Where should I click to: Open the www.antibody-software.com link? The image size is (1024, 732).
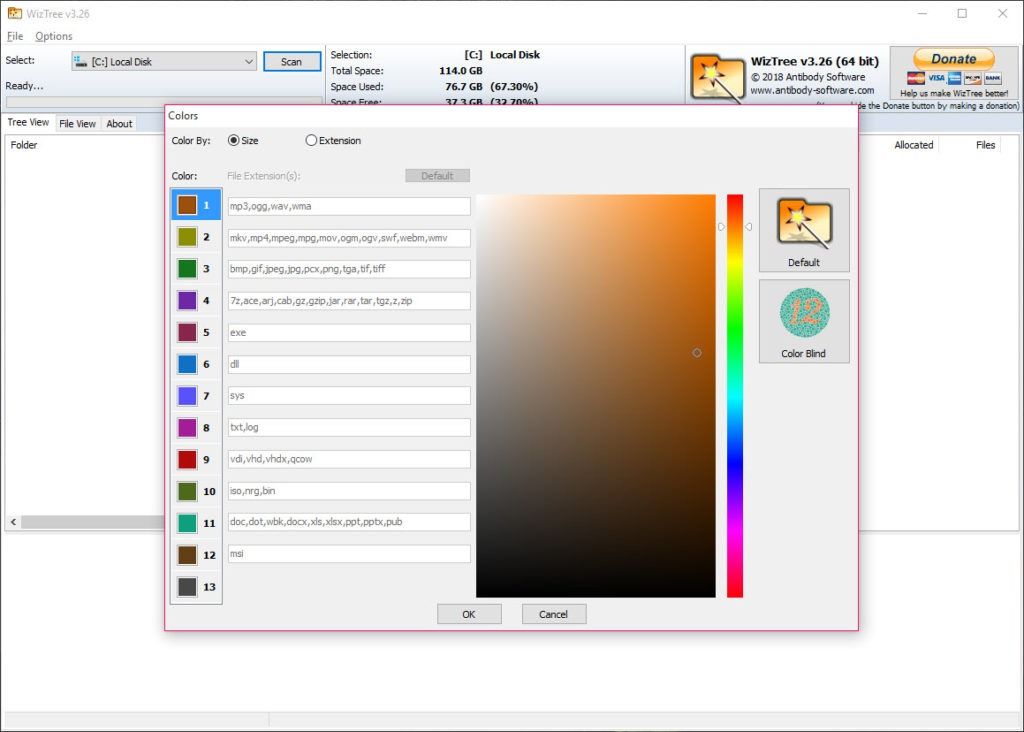pyautogui.click(x=812, y=90)
